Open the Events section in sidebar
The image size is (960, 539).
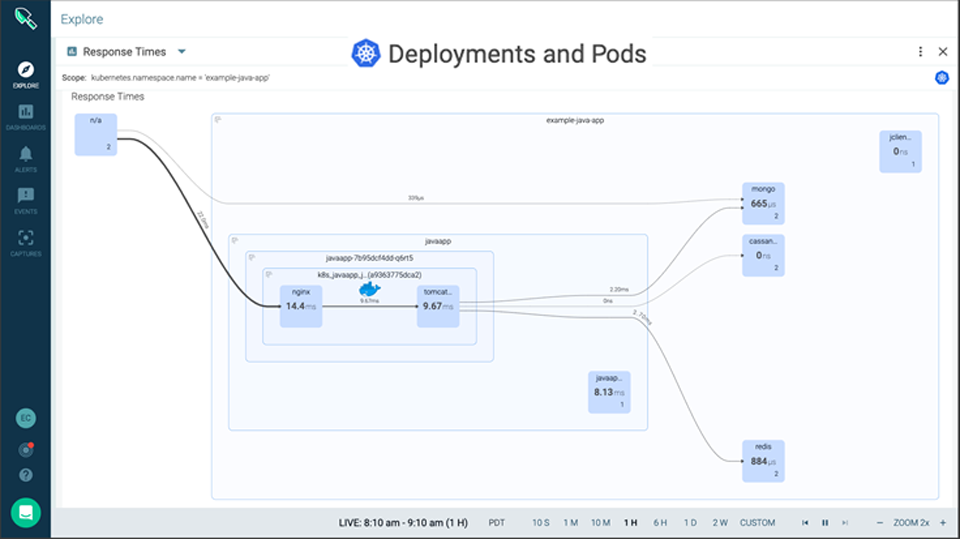(25, 199)
